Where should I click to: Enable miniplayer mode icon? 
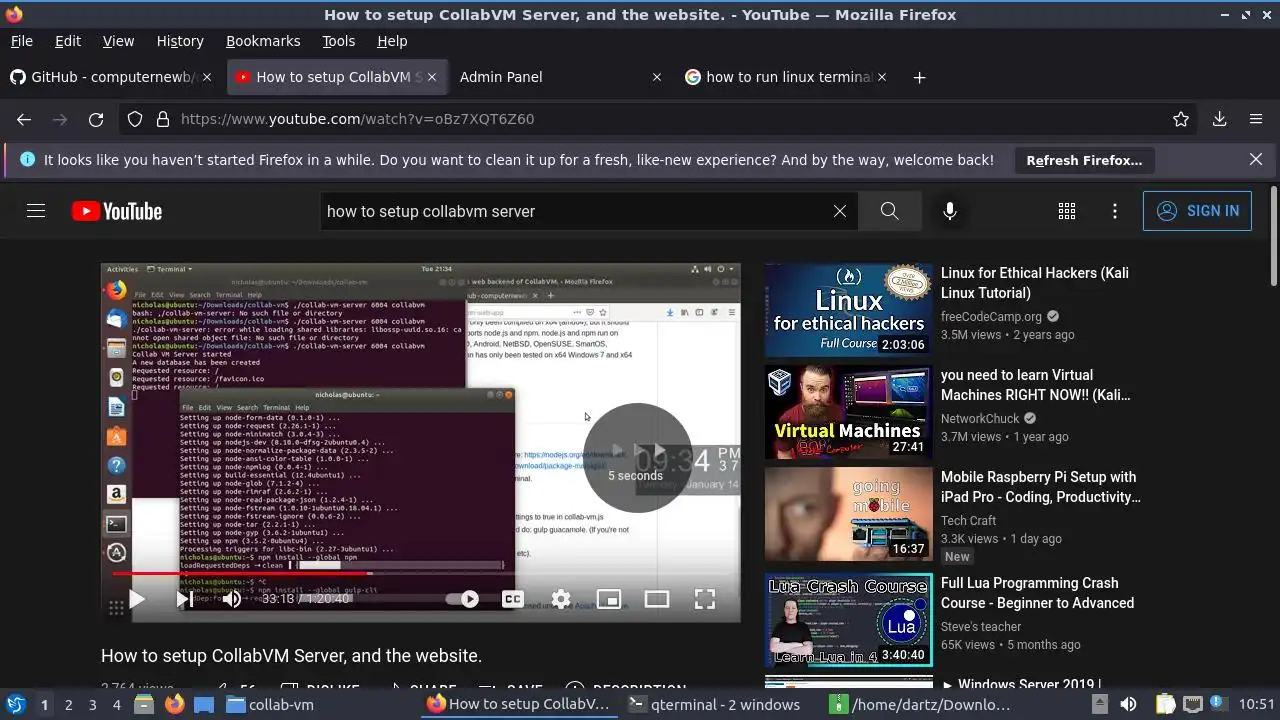[609, 599]
